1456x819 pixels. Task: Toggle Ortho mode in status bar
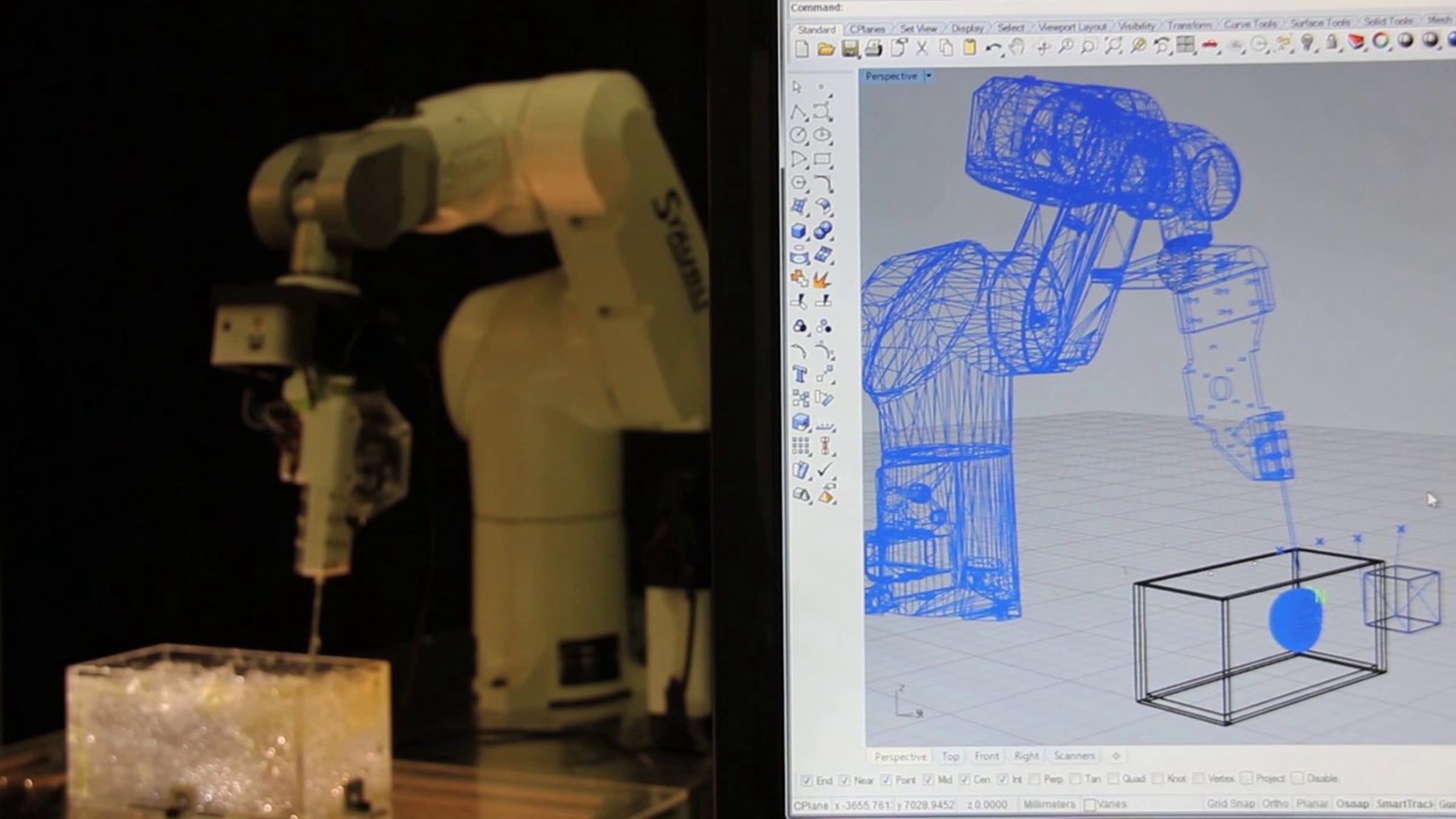click(x=1275, y=804)
